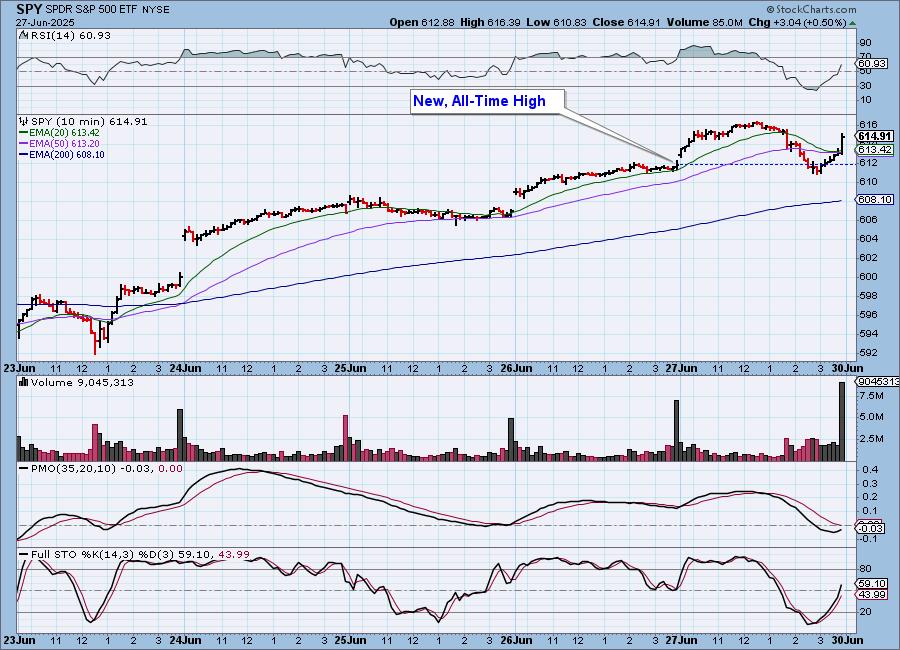Viewport: 900px width, 650px height.
Task: Click the OHLC bars icon before SPY (10 min)
Action: coord(24,121)
